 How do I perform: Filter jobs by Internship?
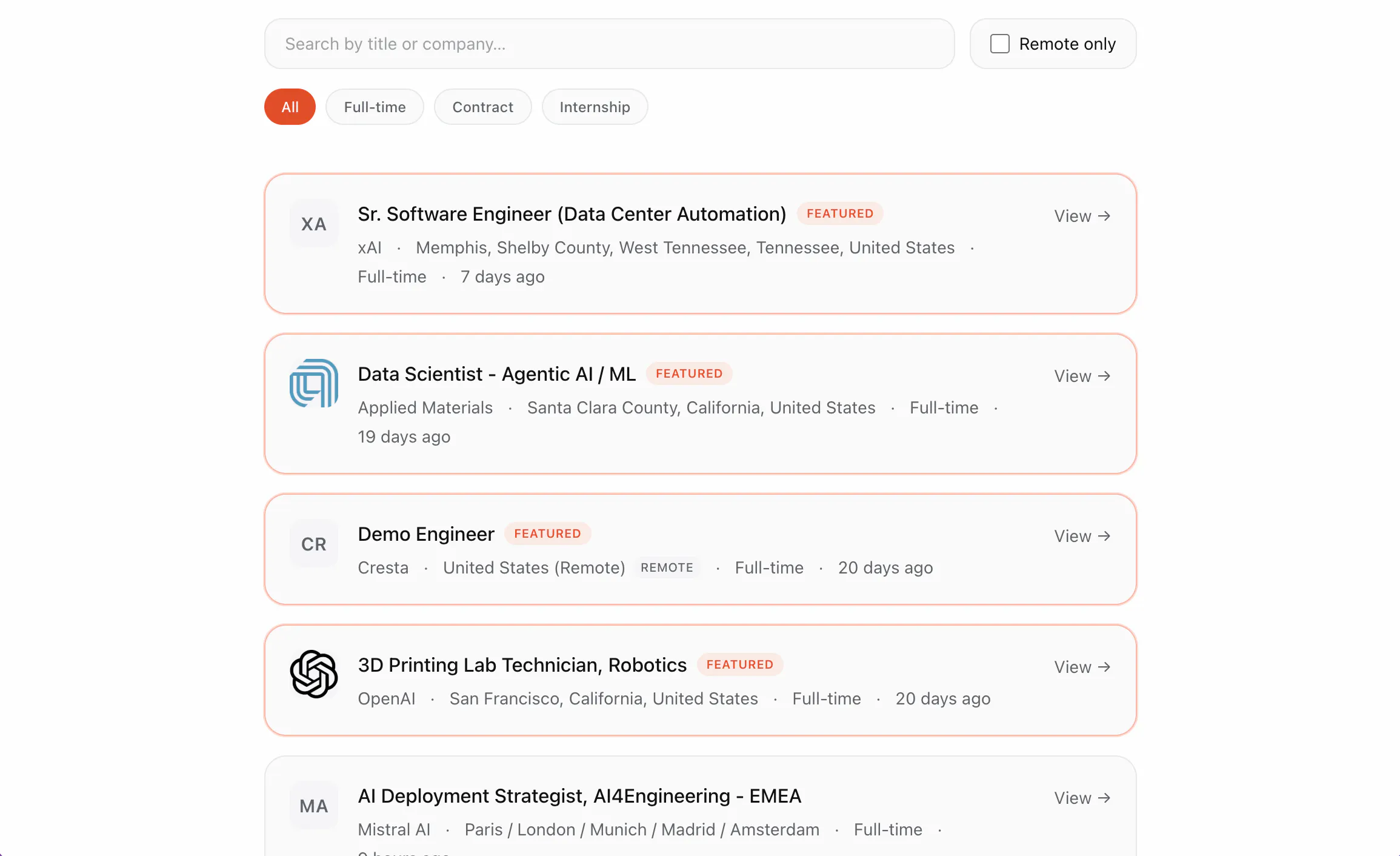click(x=595, y=107)
